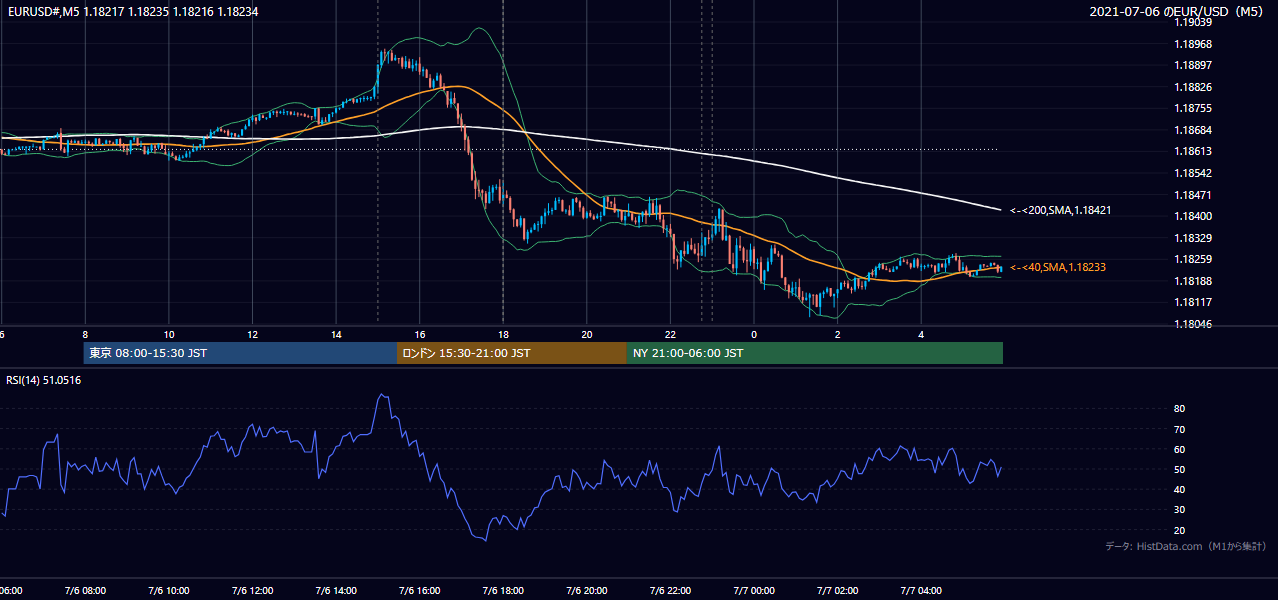Image resolution: width=1278 pixels, height=600 pixels.
Task: Click the RSI level 80 label
Action: coord(1179,409)
